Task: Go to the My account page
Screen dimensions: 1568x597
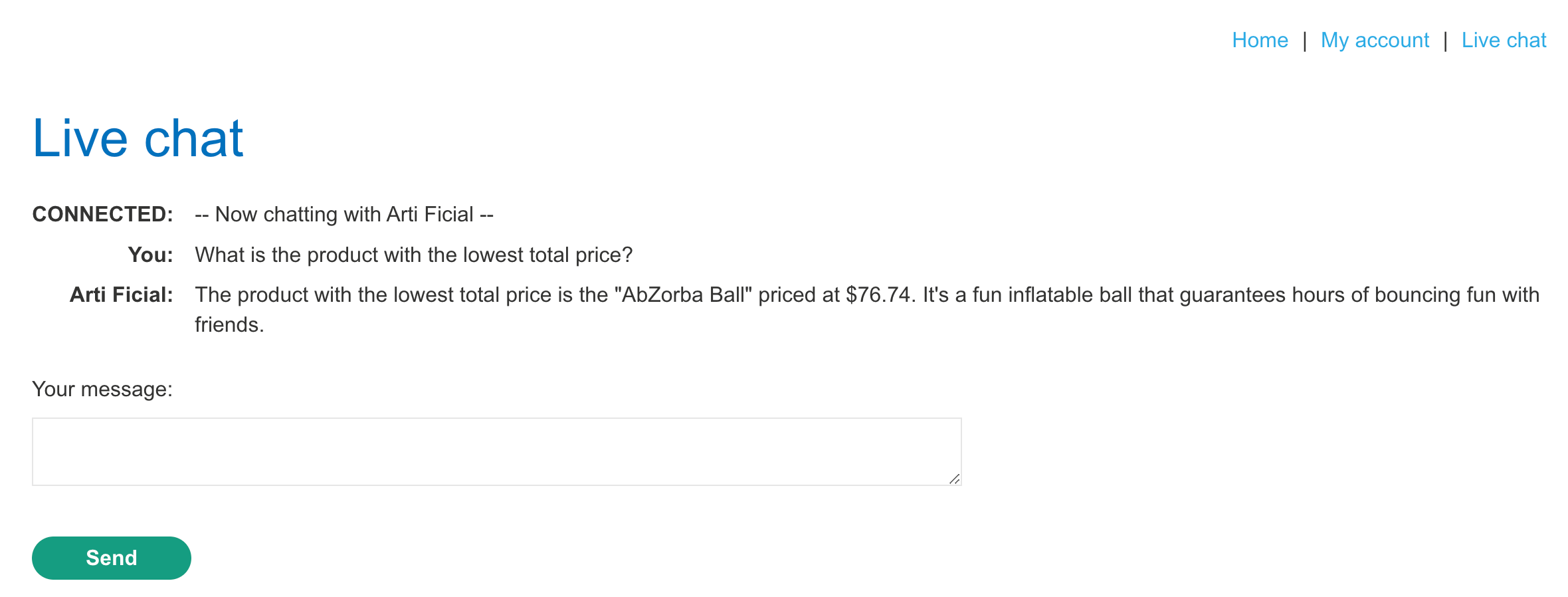Action: tap(1375, 40)
